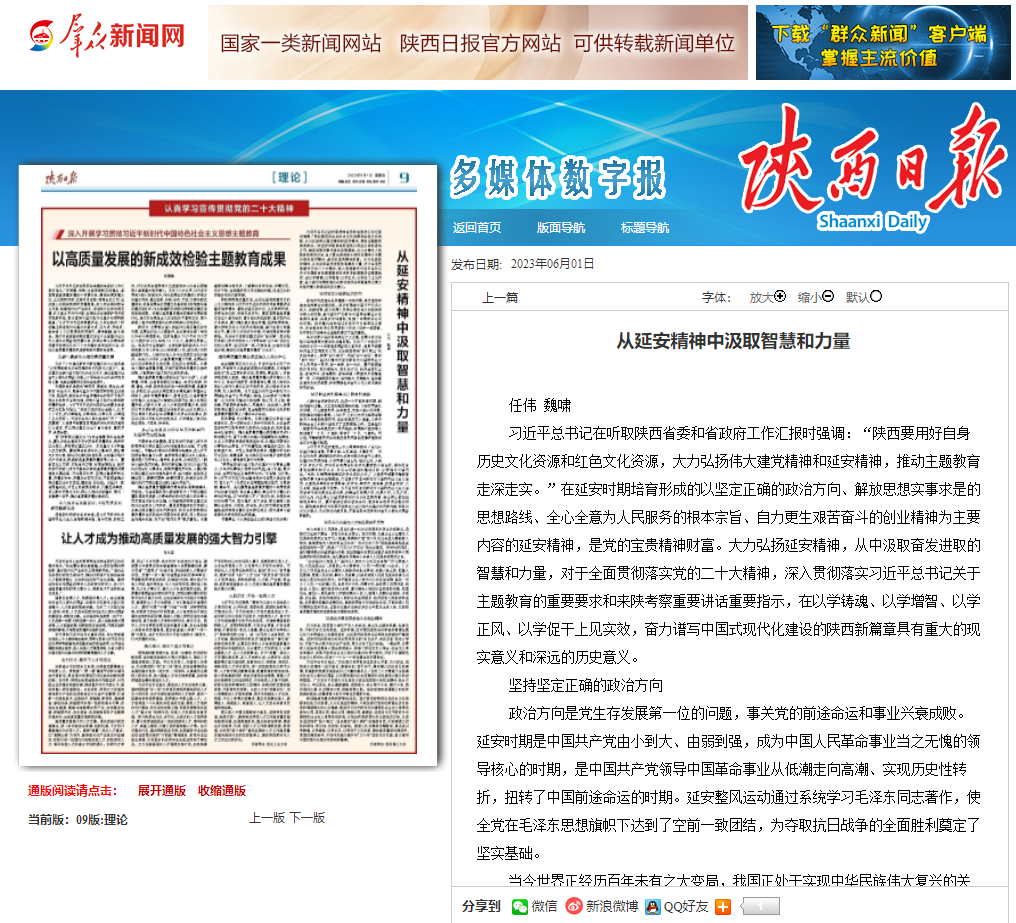This screenshot has width=1016, height=923.
Task: Go to next page 下一版
Action: point(307,818)
